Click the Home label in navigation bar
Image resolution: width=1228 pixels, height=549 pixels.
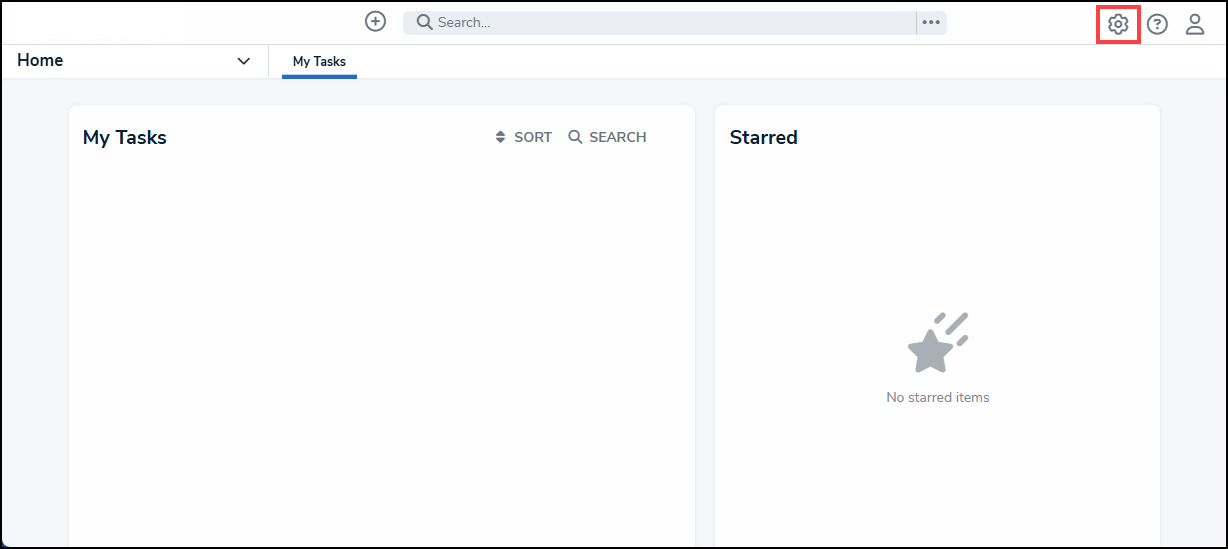[x=40, y=60]
